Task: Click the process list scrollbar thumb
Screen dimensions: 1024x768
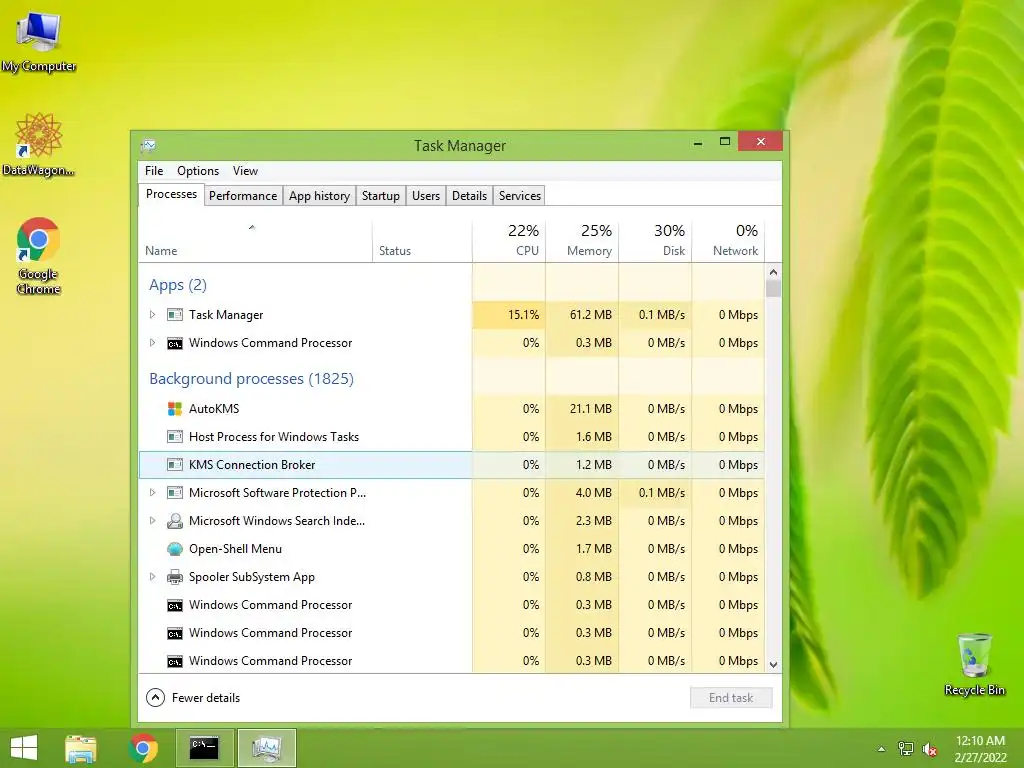Action: [x=773, y=289]
